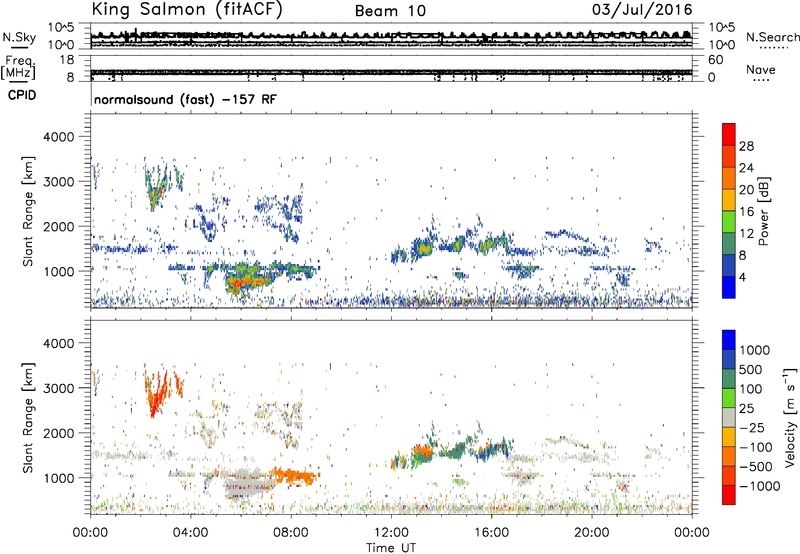Click the '12:00' time tick label
This screenshot has width=800, height=554.
click(x=391, y=533)
